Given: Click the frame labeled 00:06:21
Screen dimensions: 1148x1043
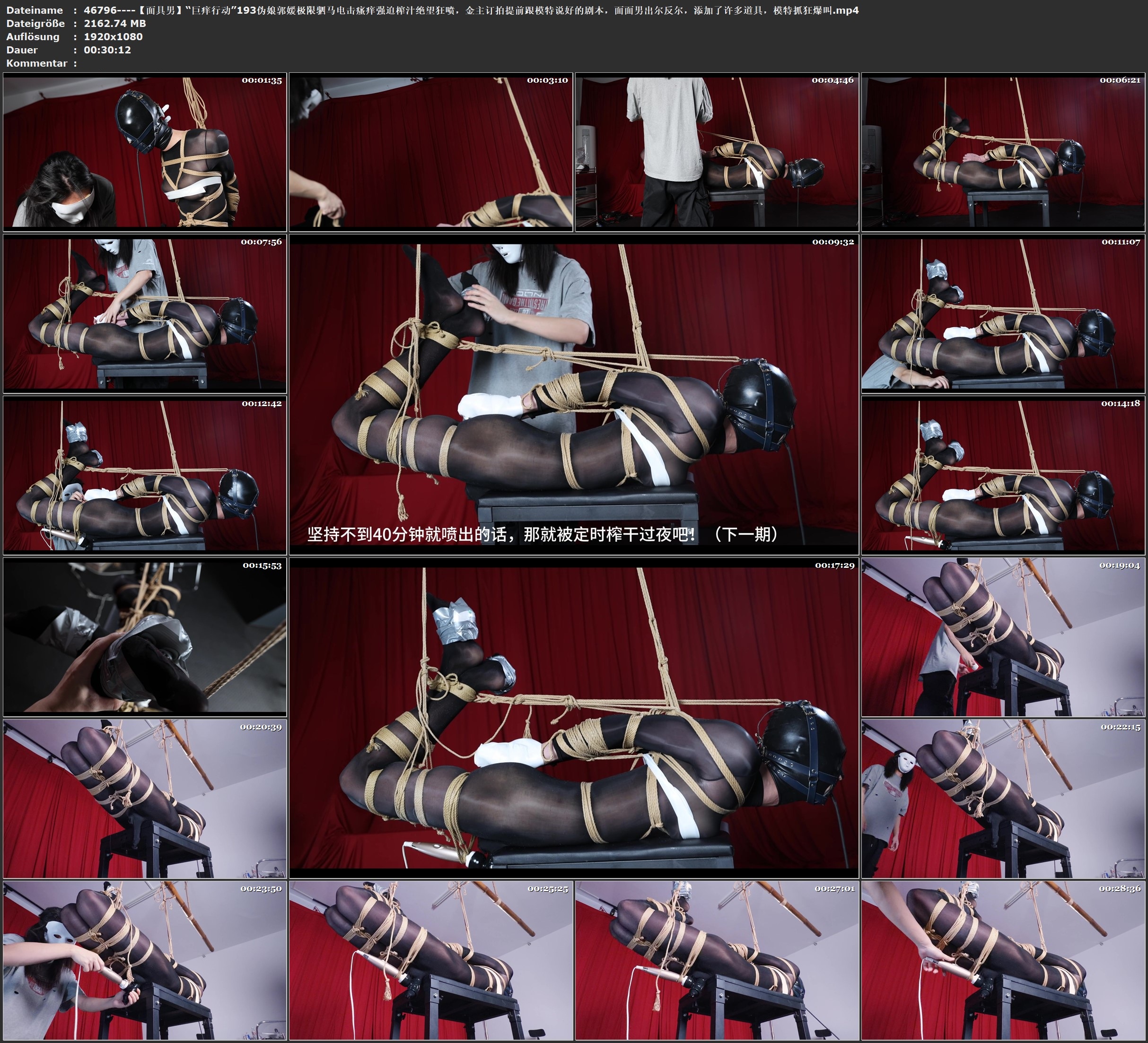Looking at the screenshot, I should click(x=1003, y=152).
